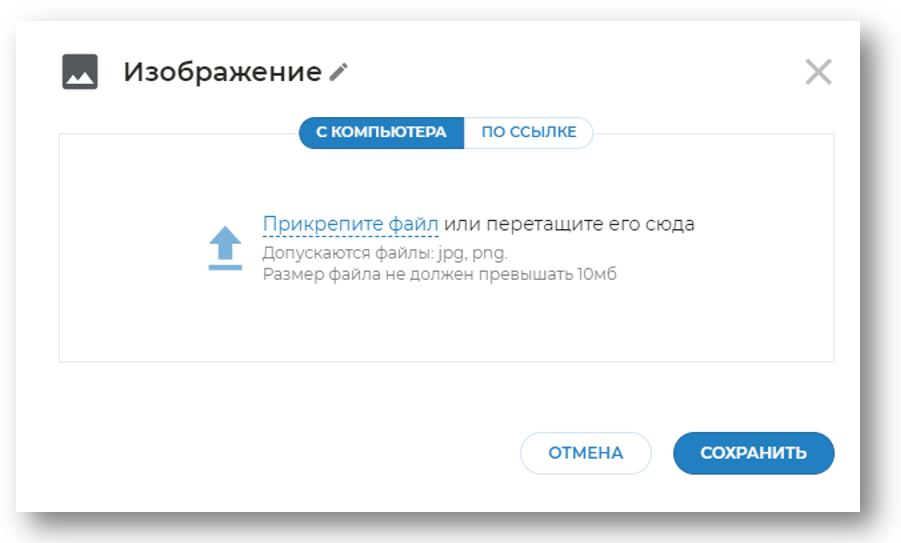Open the ПО ССЫЛКЕ tab

528,132
